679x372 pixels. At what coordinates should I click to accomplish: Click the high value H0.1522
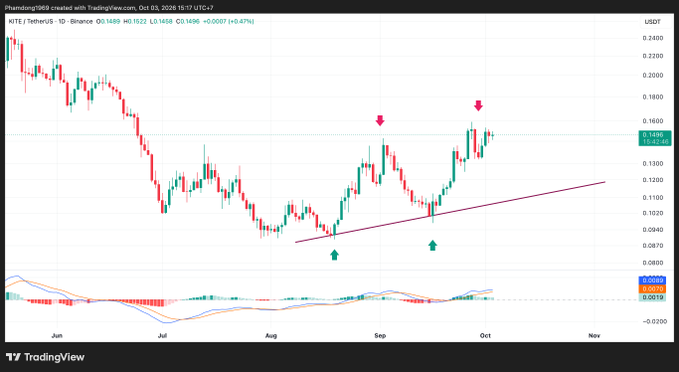click(x=135, y=21)
